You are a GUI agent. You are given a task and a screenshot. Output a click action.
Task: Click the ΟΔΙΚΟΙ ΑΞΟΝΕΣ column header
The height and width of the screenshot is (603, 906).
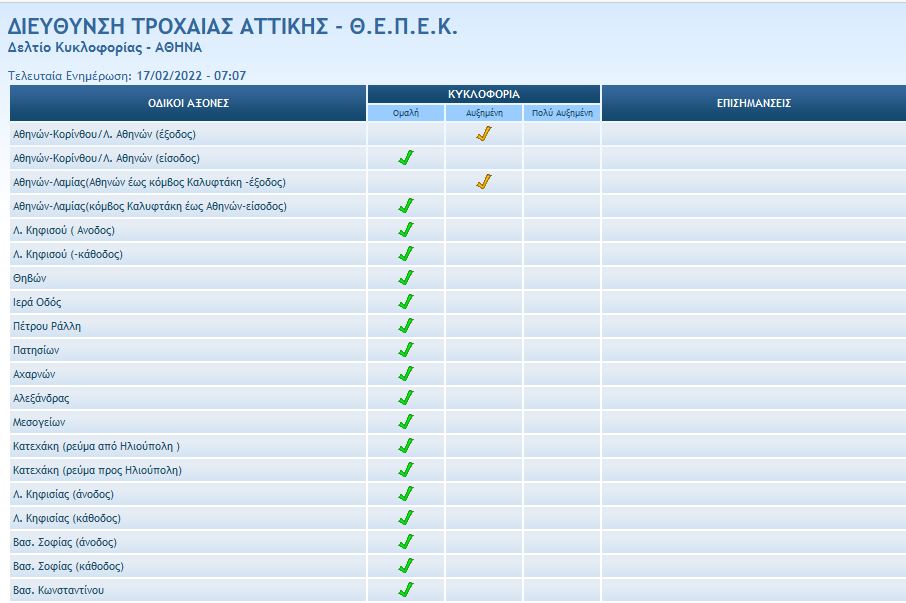(189, 103)
